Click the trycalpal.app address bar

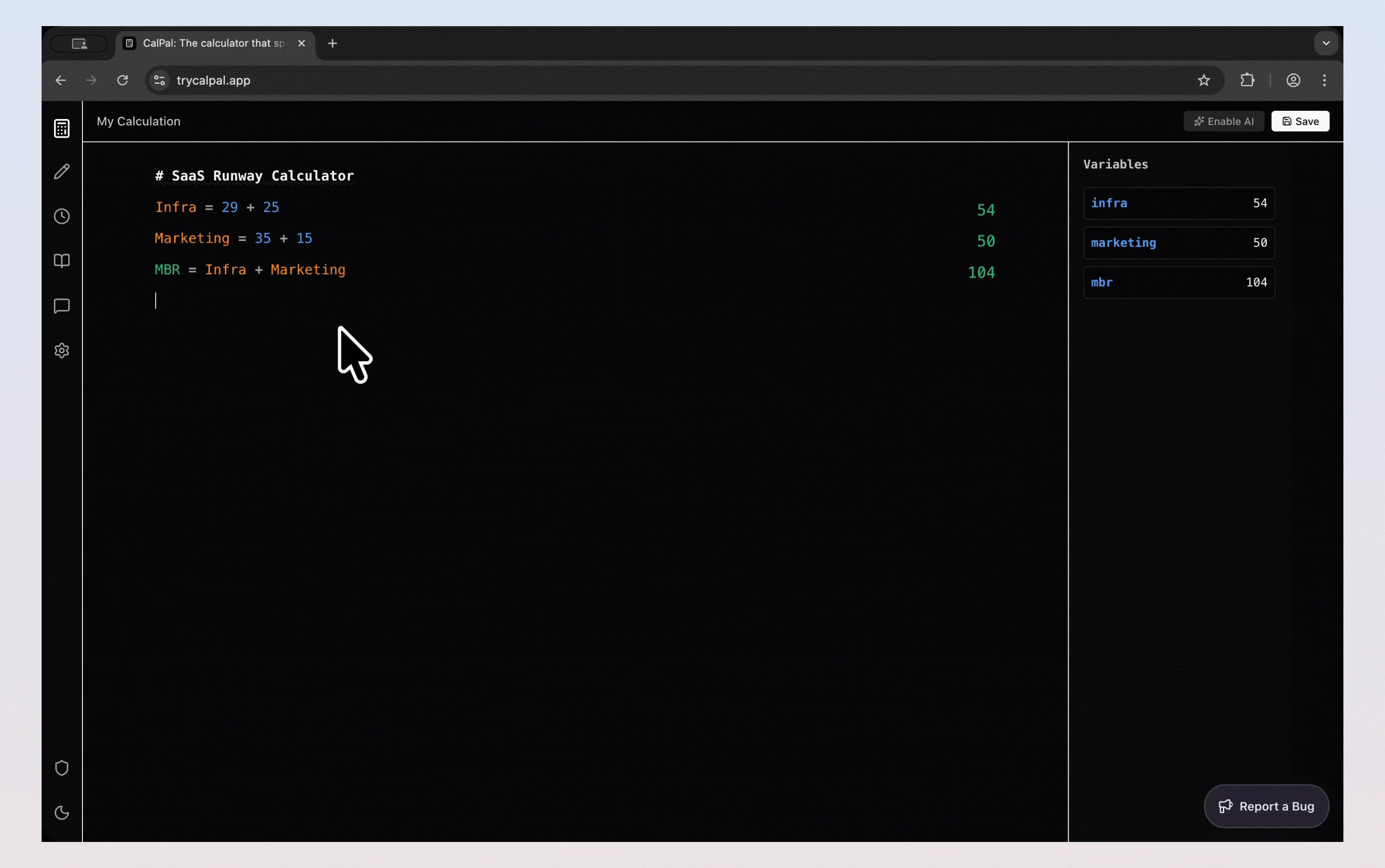[213, 81]
